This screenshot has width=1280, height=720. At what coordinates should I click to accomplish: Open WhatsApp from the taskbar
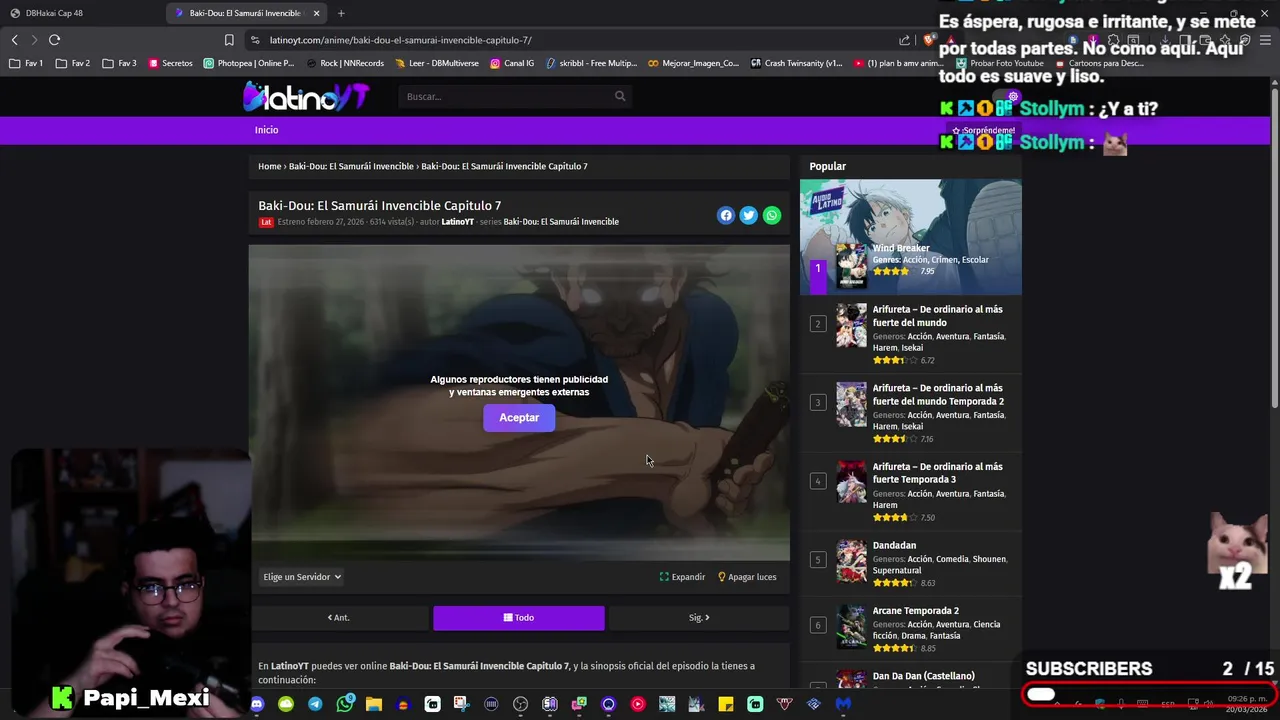tap(345, 704)
